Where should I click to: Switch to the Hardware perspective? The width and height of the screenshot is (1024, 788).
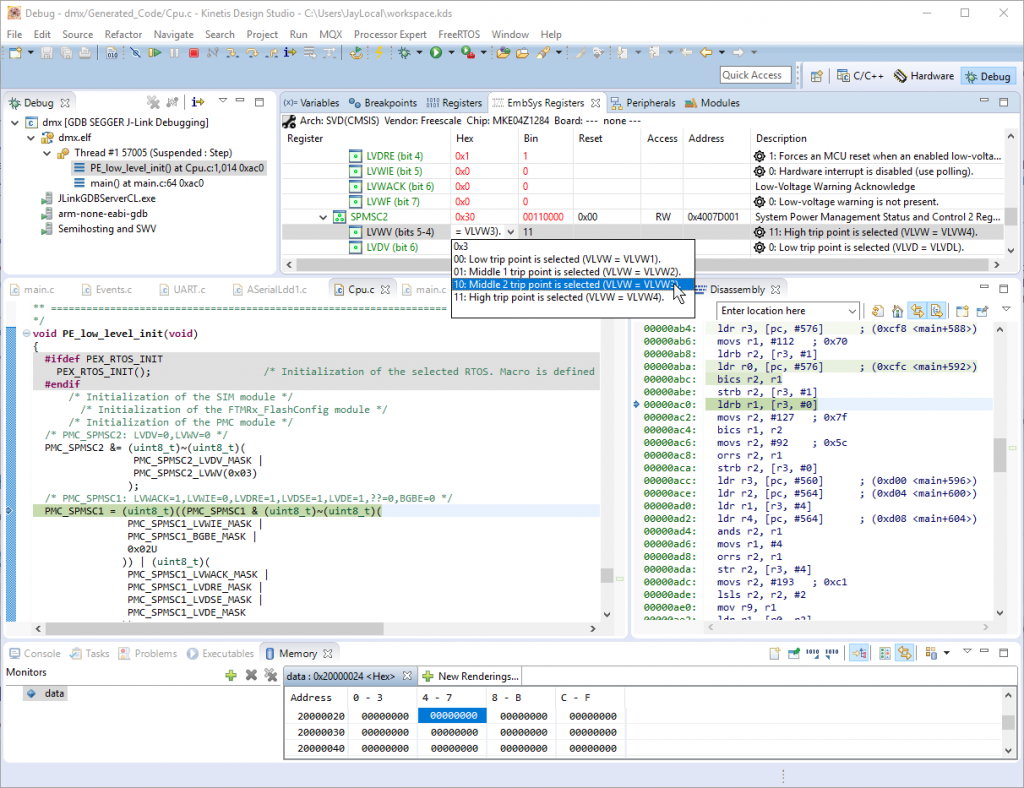(x=923, y=76)
